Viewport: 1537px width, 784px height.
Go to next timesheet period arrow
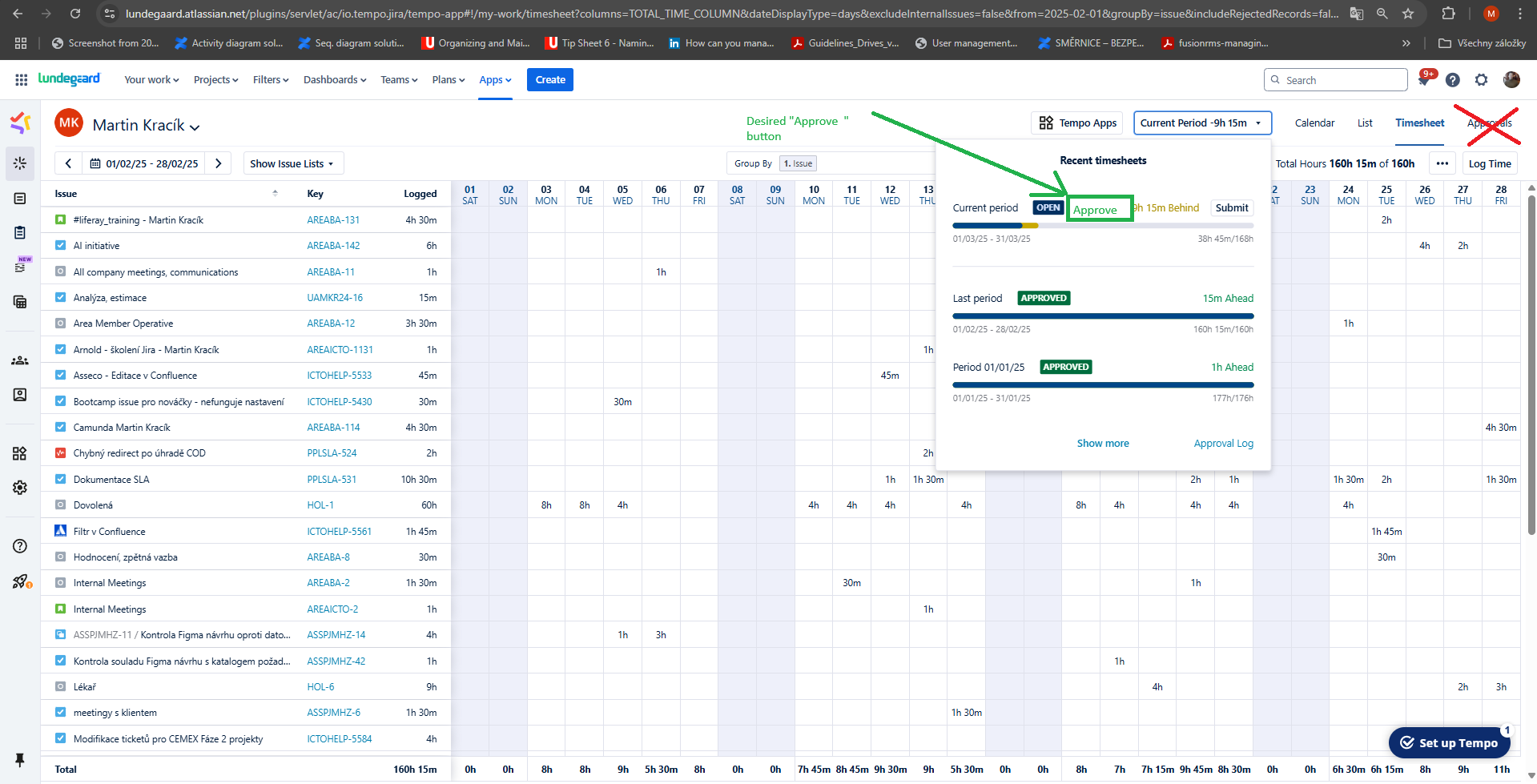click(x=218, y=163)
